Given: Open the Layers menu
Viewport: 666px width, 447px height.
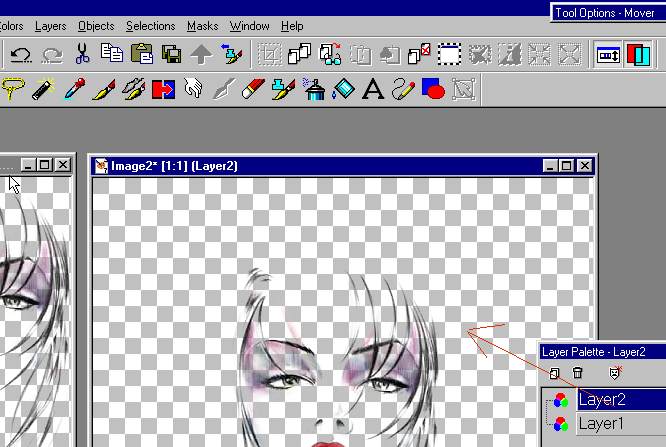Looking at the screenshot, I should tap(51, 26).
